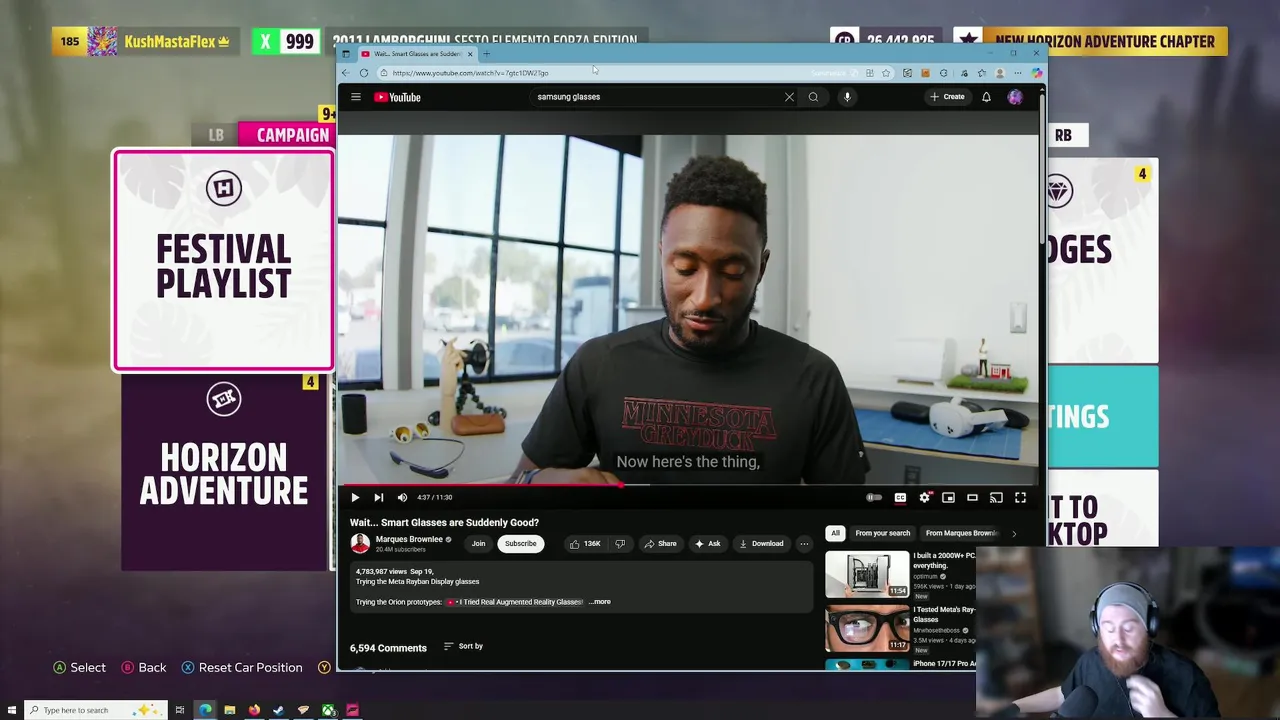Image resolution: width=1280 pixels, height=720 pixels.
Task: Close the 'Wait... Smart Glasses' browser tab
Action: tap(470, 54)
